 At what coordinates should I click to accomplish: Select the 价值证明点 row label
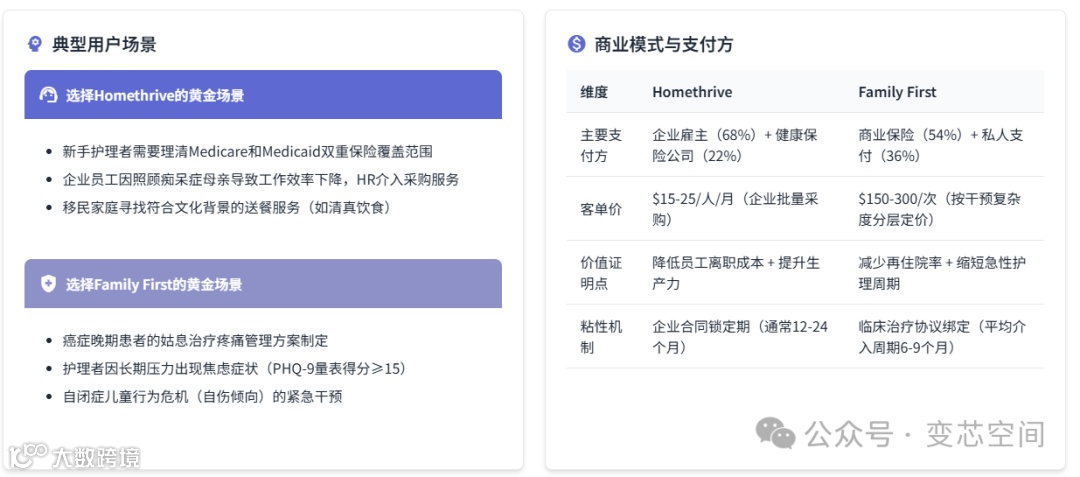601,273
